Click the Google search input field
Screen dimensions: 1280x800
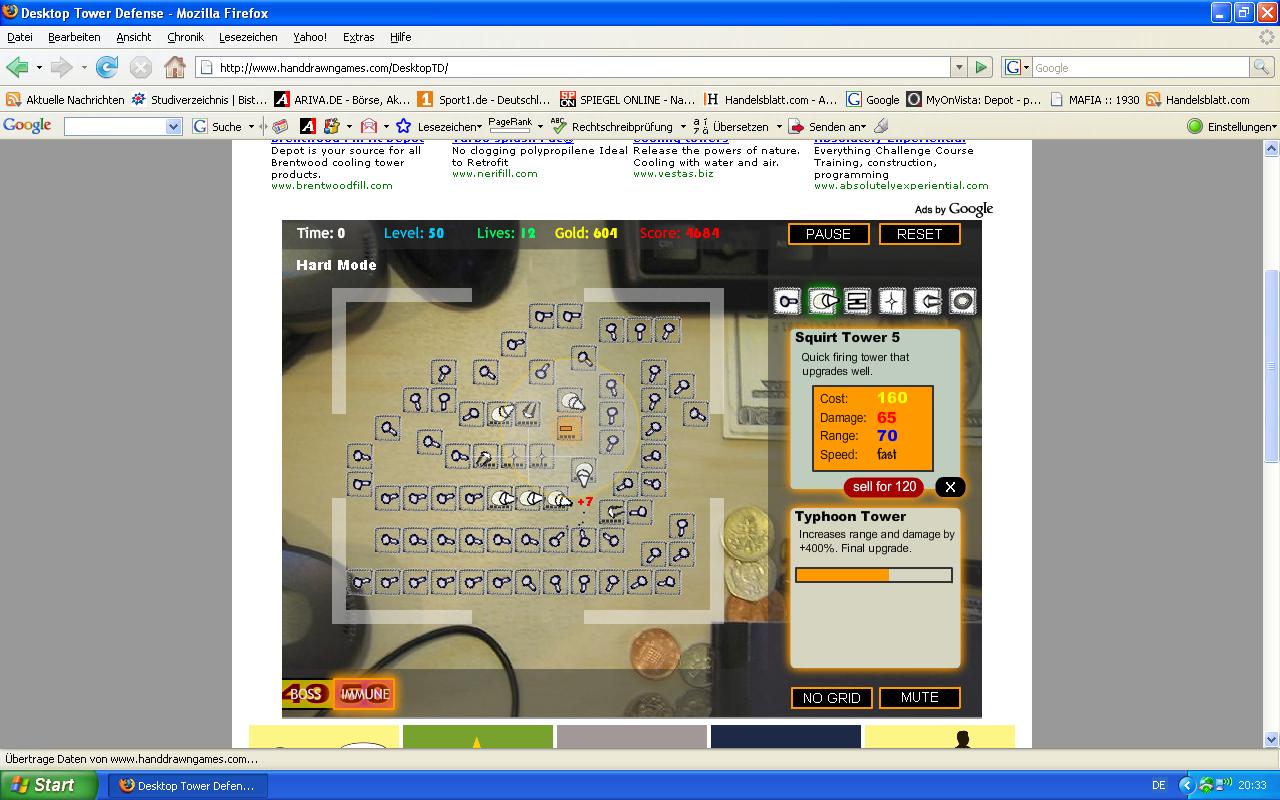tap(1140, 68)
